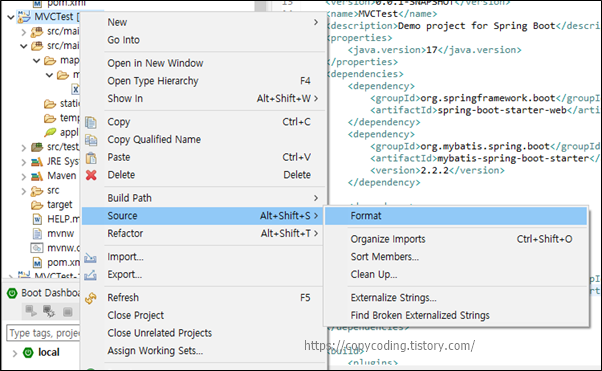Select Assign Working Sets... entry
Image resolution: width=602 pixels, height=371 pixels.
pyautogui.click(x=203, y=350)
